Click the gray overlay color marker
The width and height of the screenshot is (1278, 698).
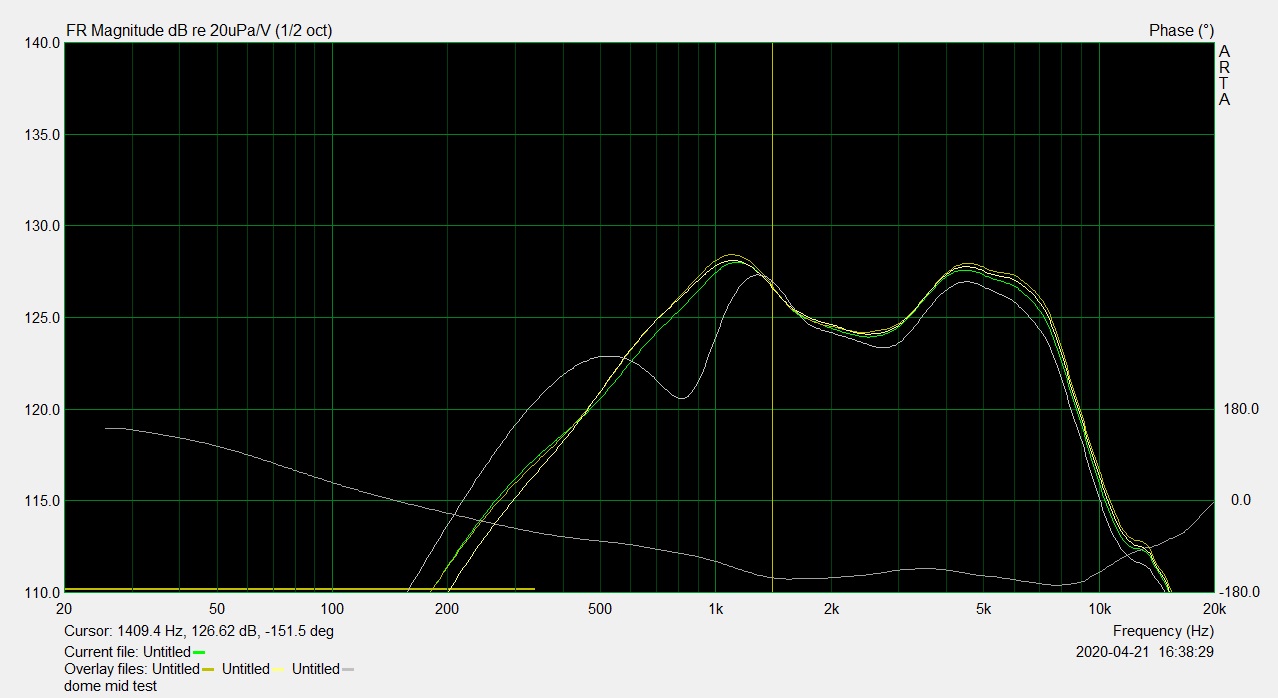click(349, 669)
